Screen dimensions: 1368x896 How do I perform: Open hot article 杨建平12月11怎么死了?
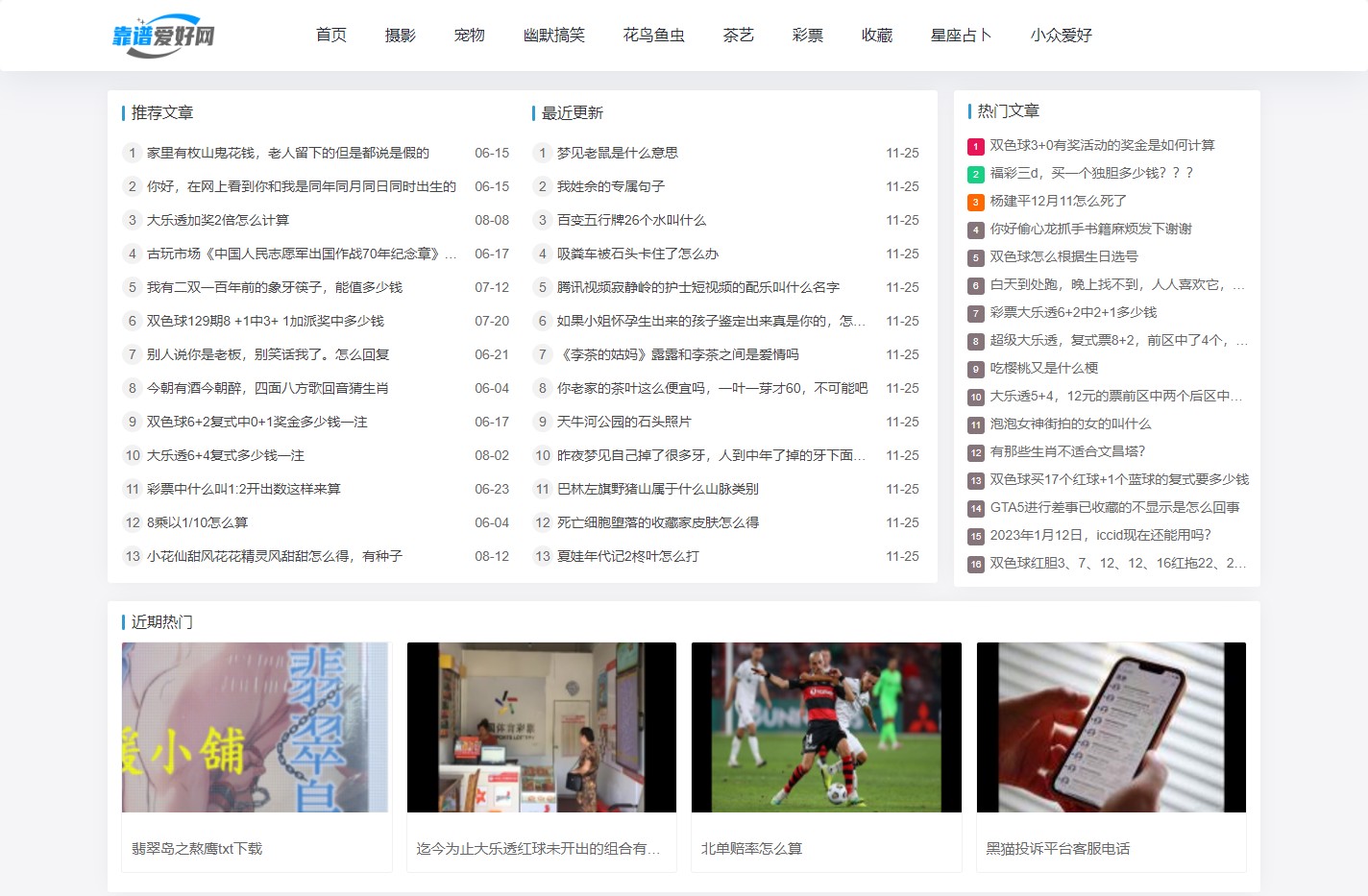tap(1059, 201)
